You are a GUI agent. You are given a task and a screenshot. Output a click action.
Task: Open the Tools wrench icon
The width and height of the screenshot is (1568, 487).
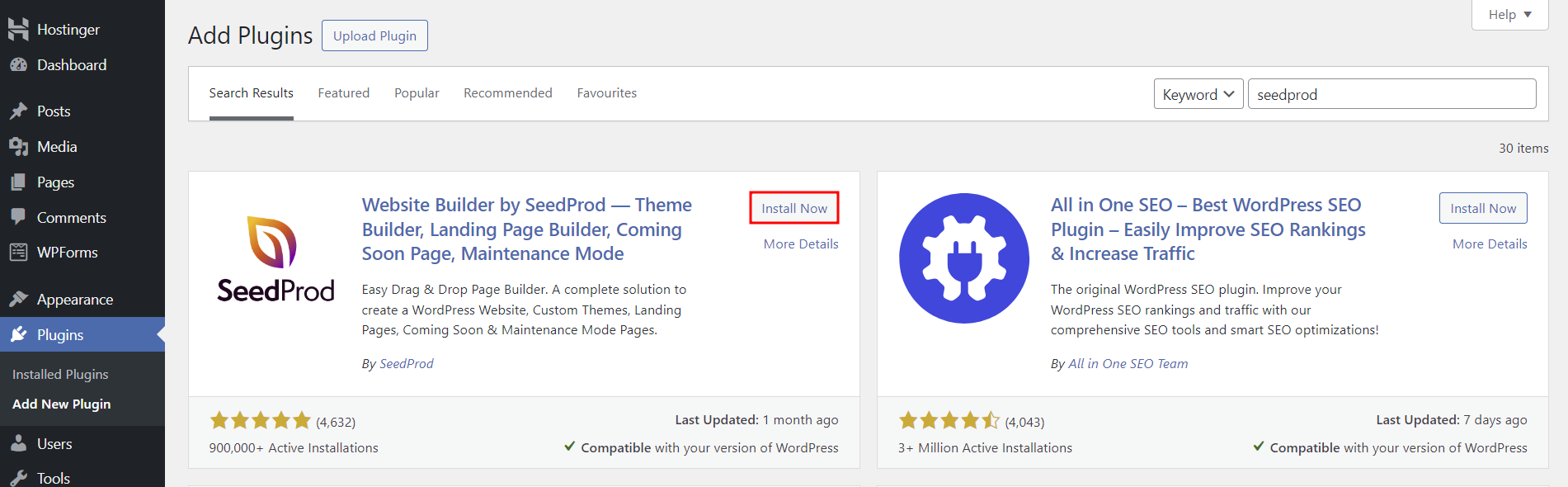(x=18, y=479)
